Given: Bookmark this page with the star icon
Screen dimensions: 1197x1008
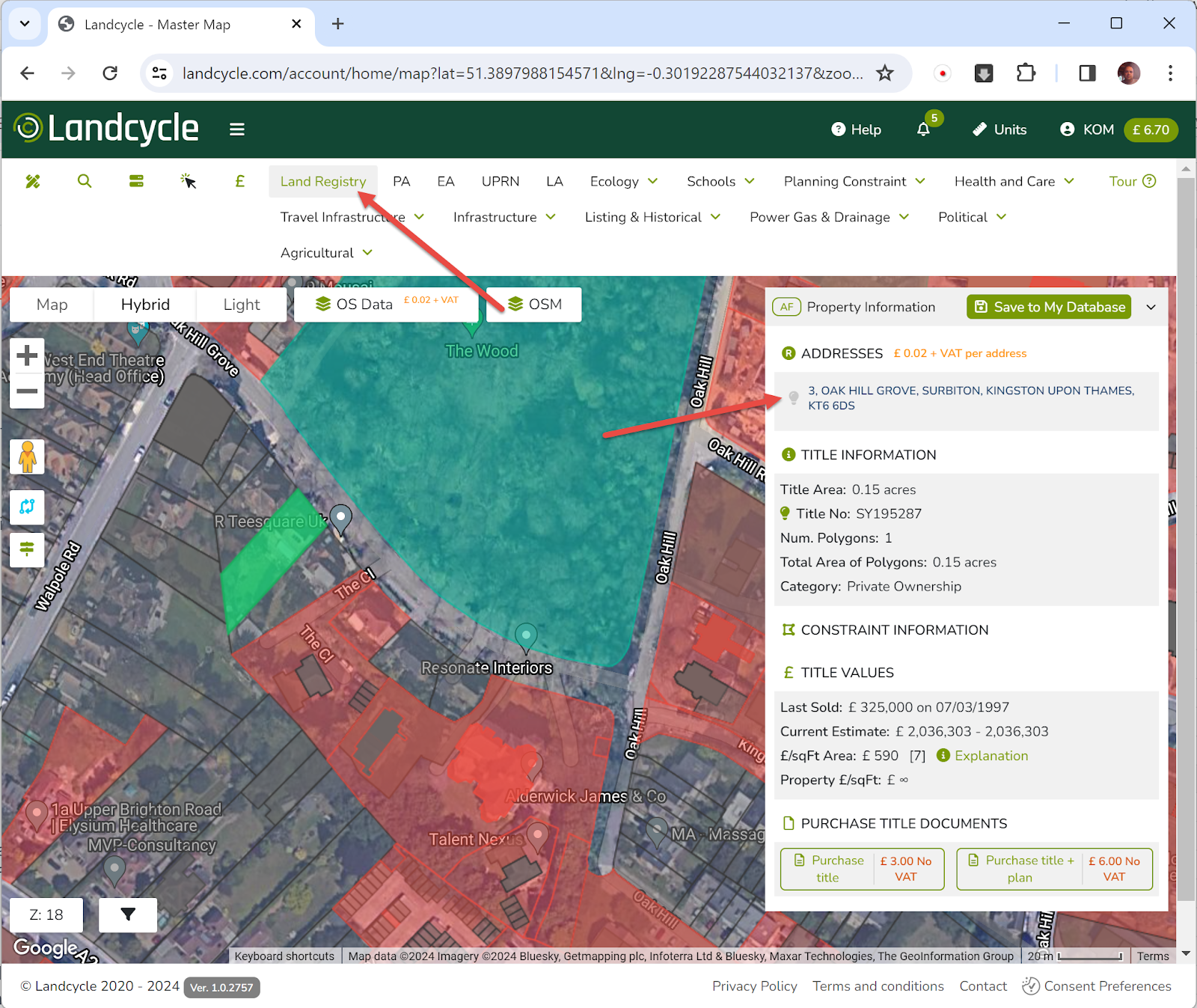Looking at the screenshot, I should (x=885, y=73).
